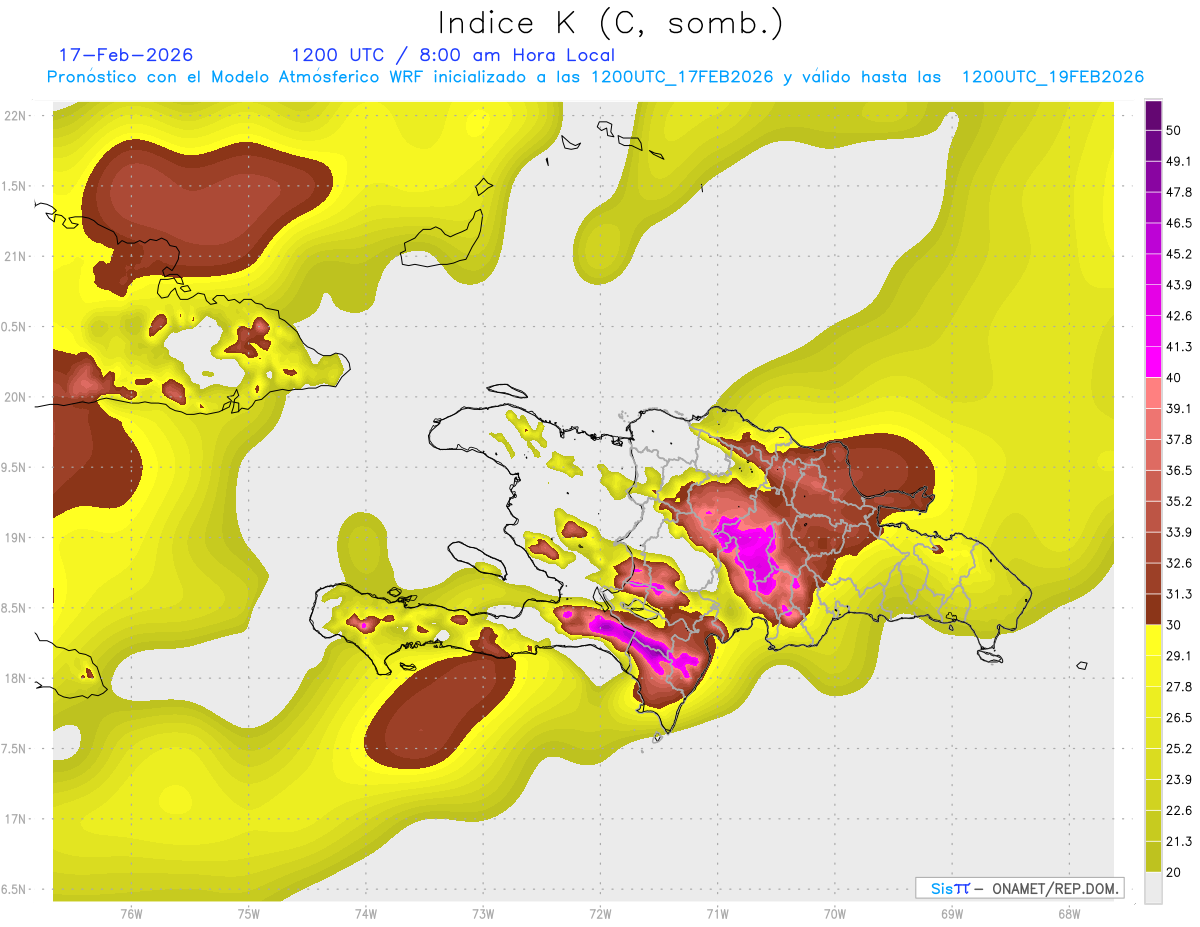The height and width of the screenshot is (927, 1200).
Task: Select the "19N" latitude label
Action: click(x=16, y=537)
